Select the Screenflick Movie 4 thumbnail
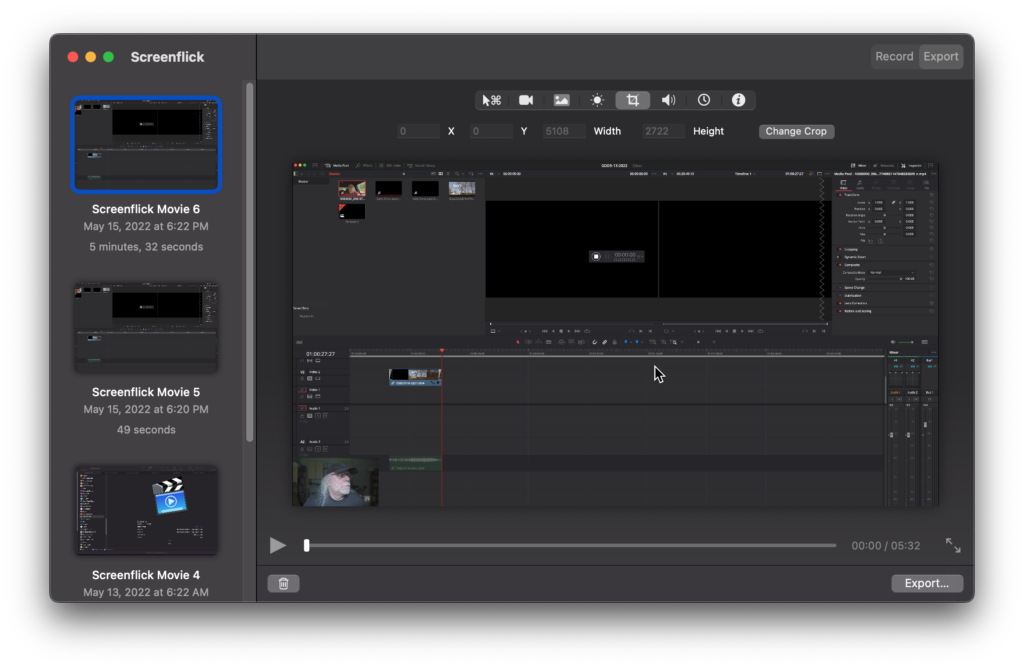1024x668 pixels. click(x=146, y=511)
